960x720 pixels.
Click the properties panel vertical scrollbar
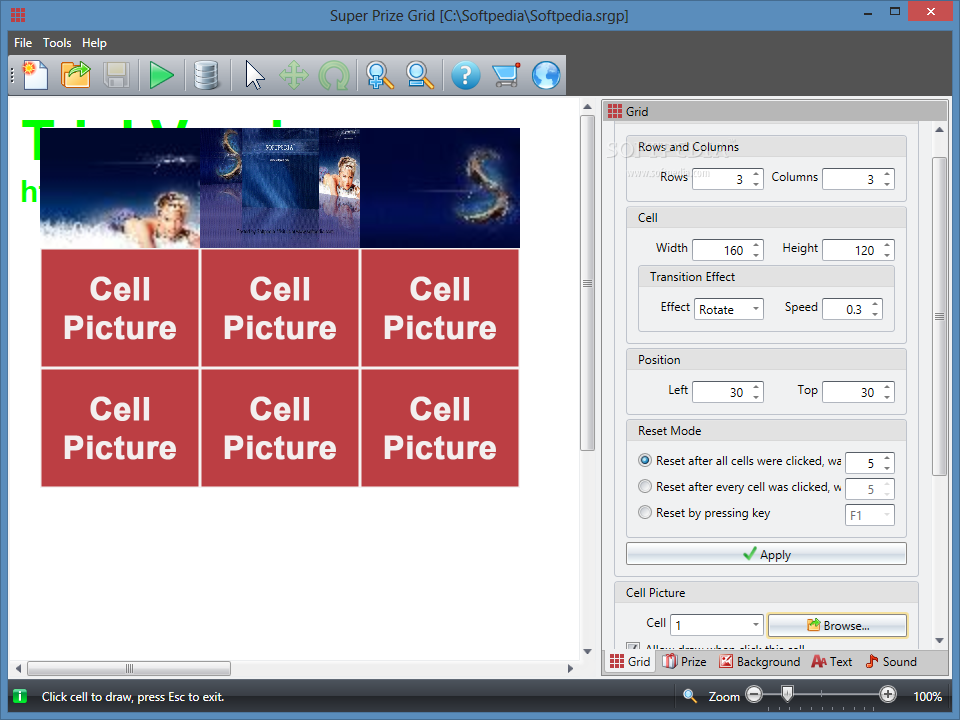pyautogui.click(x=939, y=316)
